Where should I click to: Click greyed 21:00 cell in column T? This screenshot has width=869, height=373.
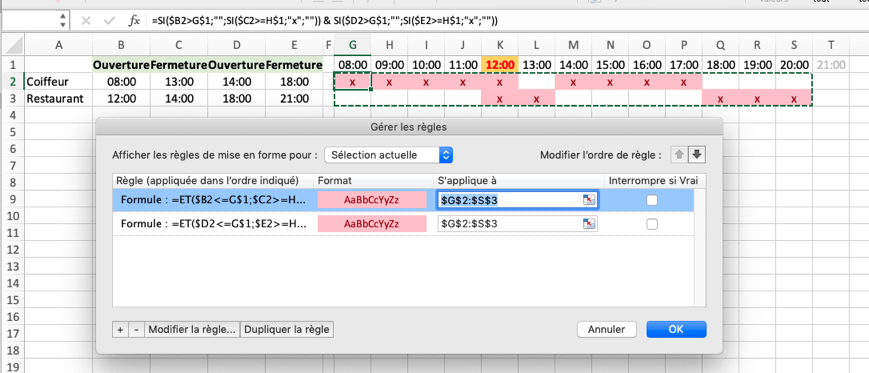pyautogui.click(x=831, y=65)
